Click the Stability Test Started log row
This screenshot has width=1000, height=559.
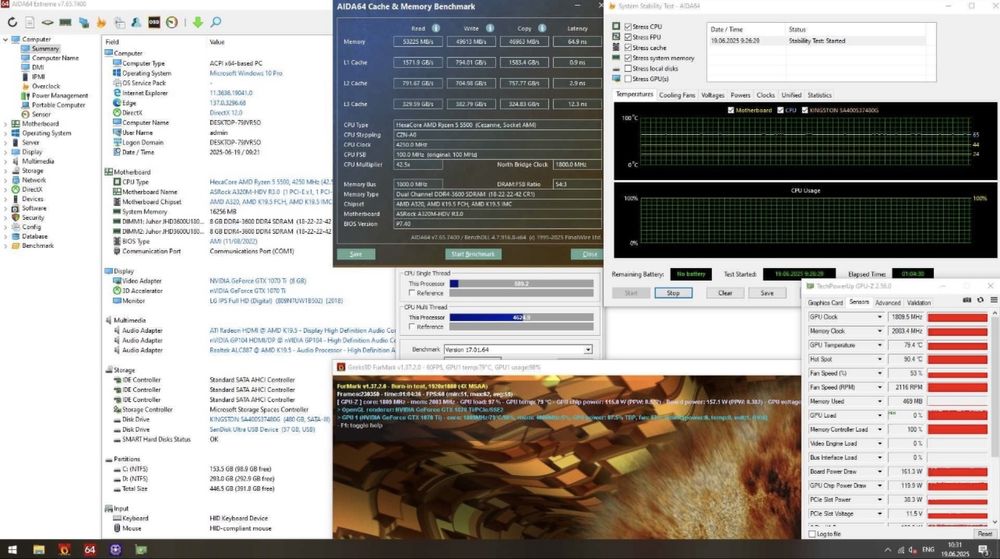point(818,41)
